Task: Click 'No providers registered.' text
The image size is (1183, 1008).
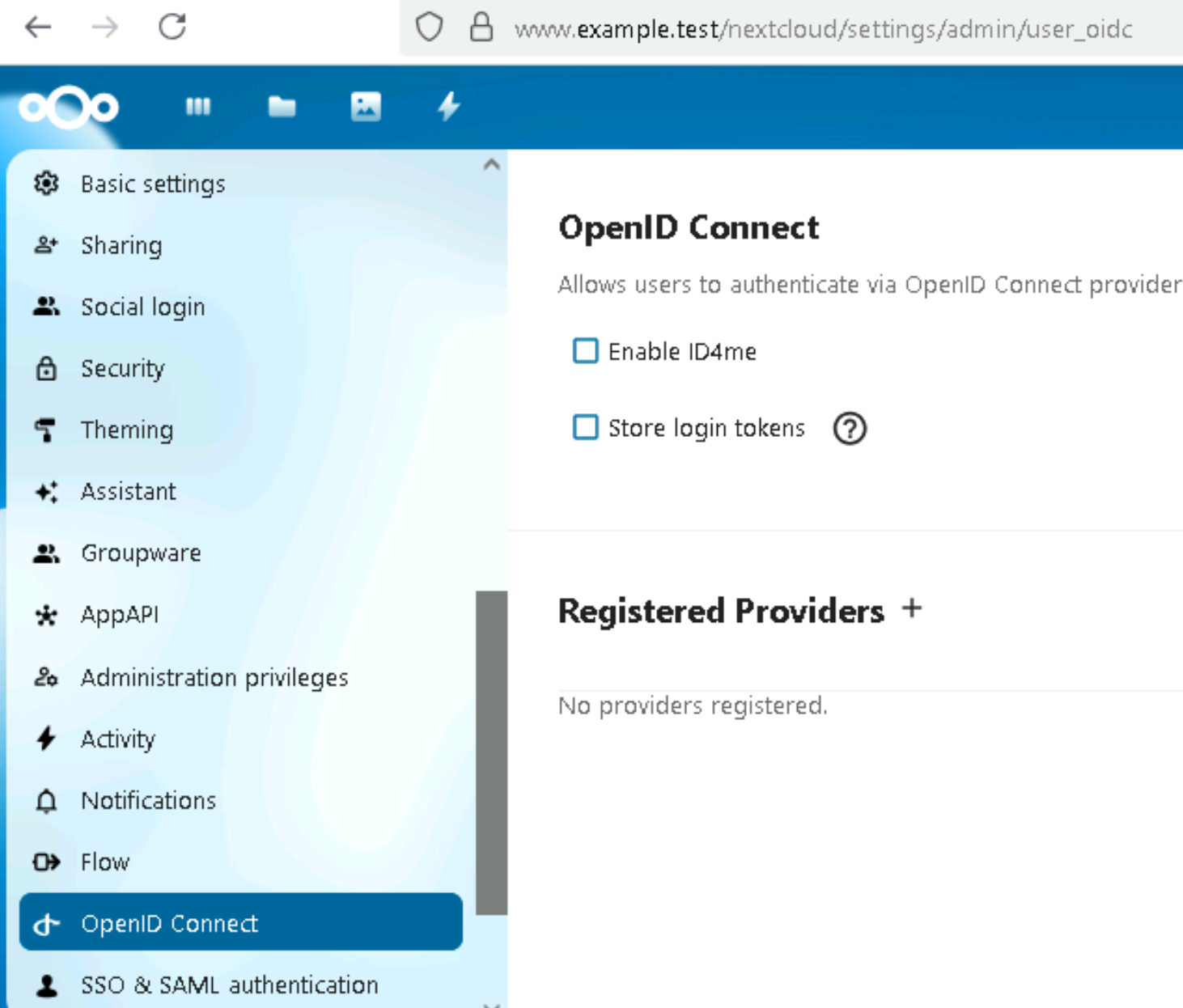Action: (x=693, y=705)
